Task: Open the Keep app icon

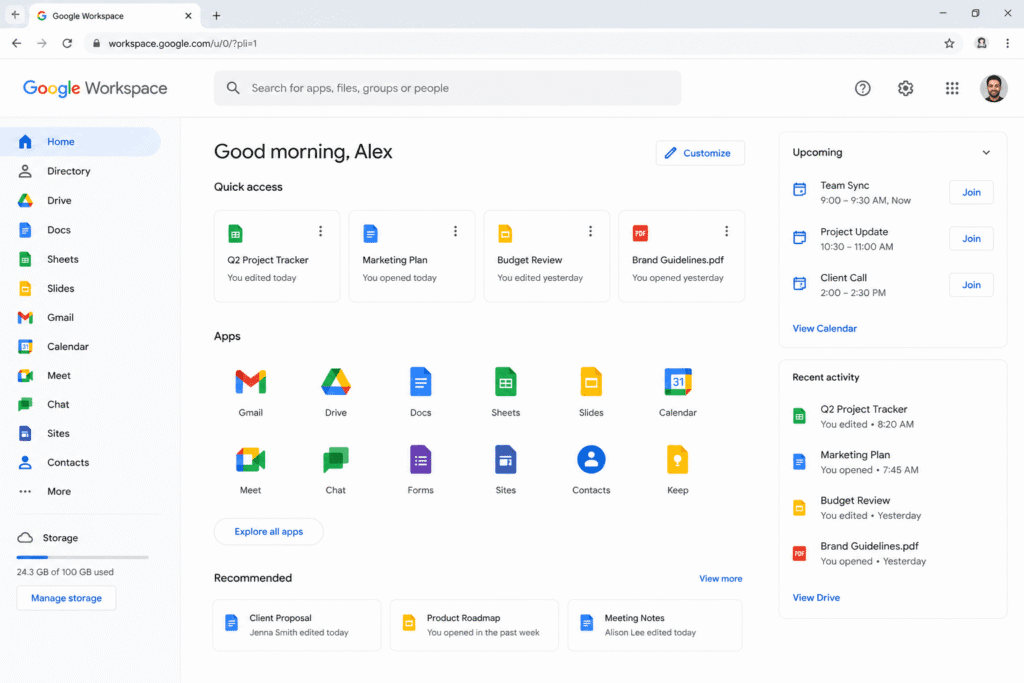Action: [678, 460]
